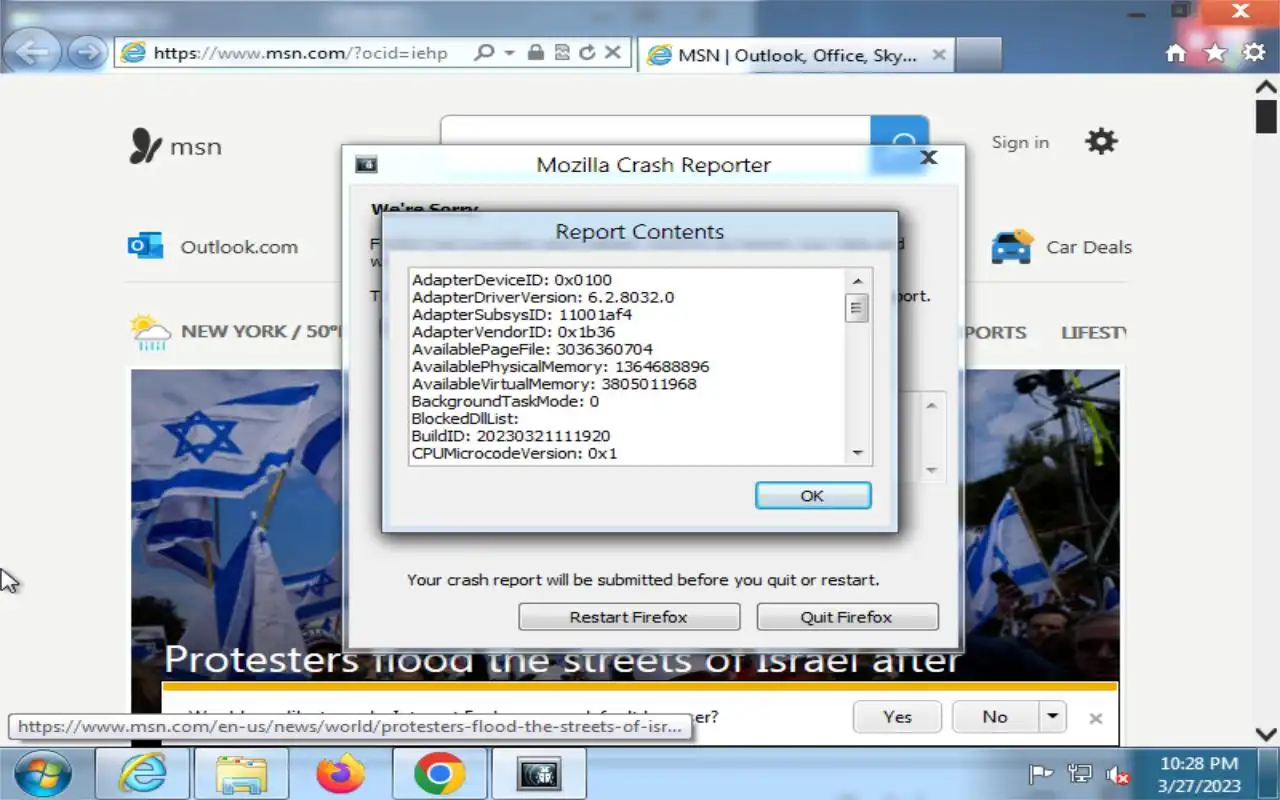
Task: Click the Crash Reporter comment box down arrow
Action: click(931, 470)
